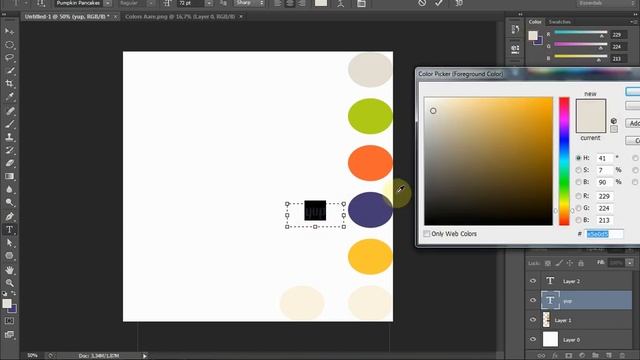This screenshot has width=640, height=360.
Task: Select the Dodge tool
Action: [x=9, y=202]
